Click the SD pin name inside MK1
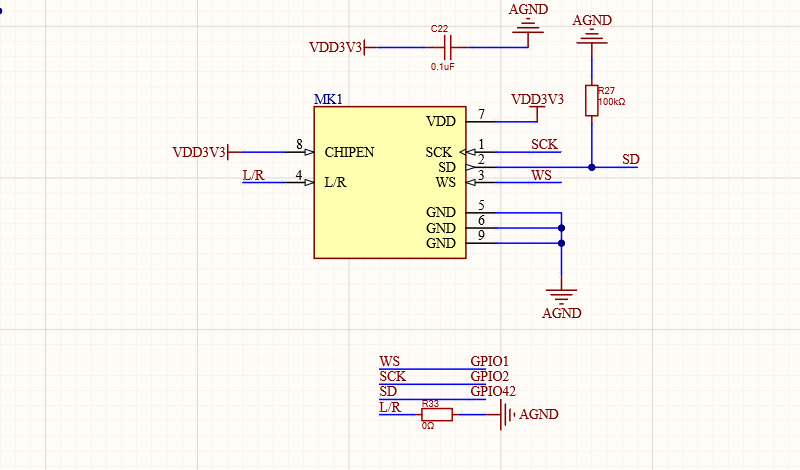 (x=447, y=167)
